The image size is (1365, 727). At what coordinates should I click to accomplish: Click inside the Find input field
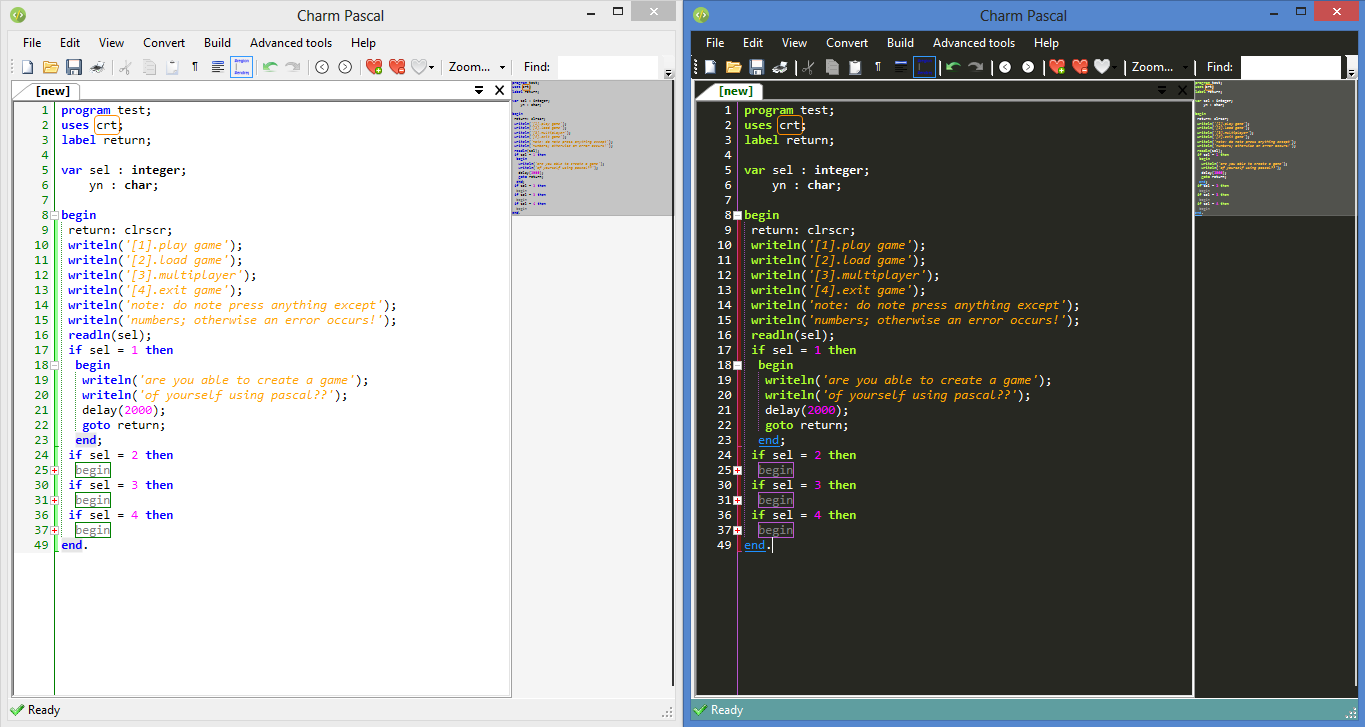pos(605,66)
